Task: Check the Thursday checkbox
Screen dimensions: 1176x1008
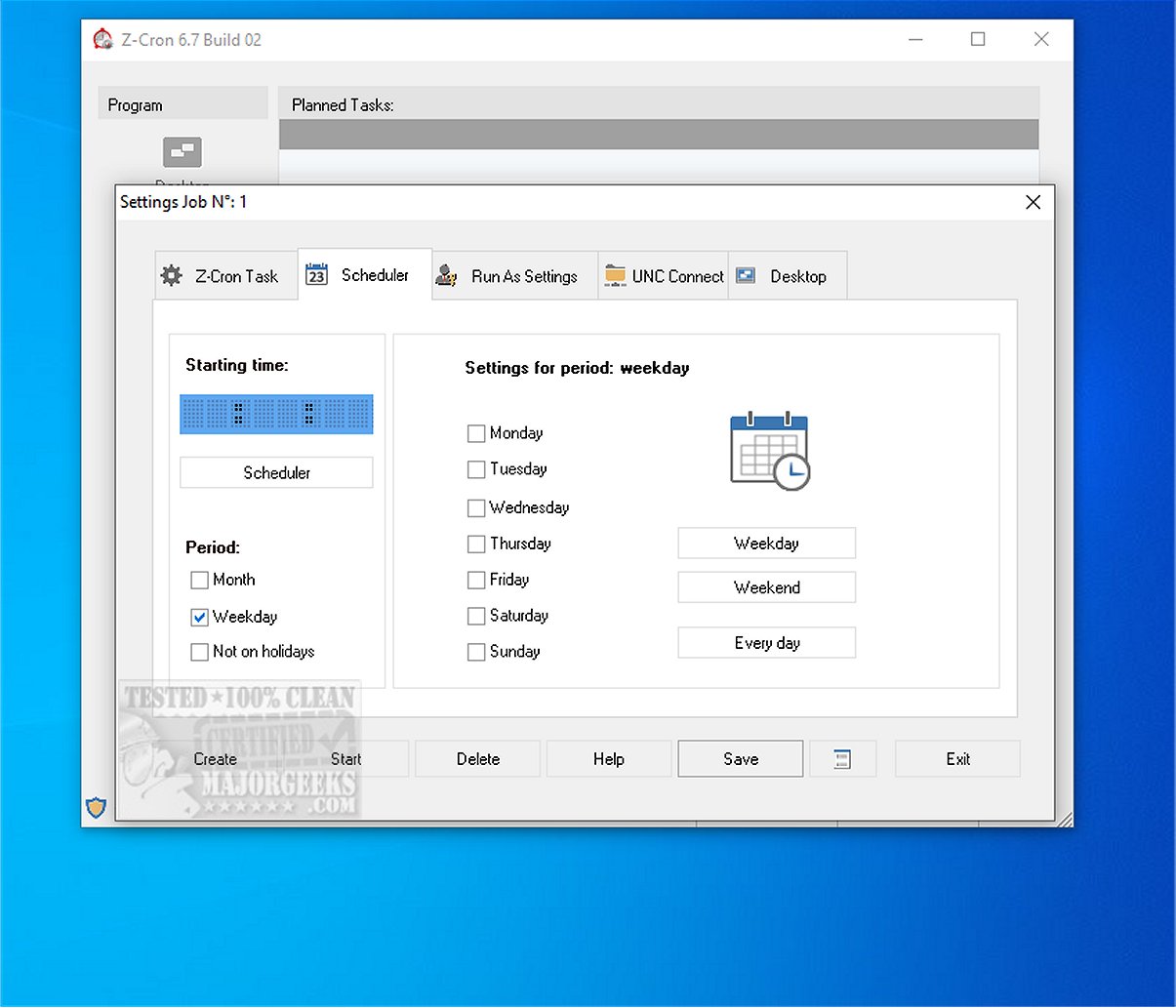Action: coord(476,544)
